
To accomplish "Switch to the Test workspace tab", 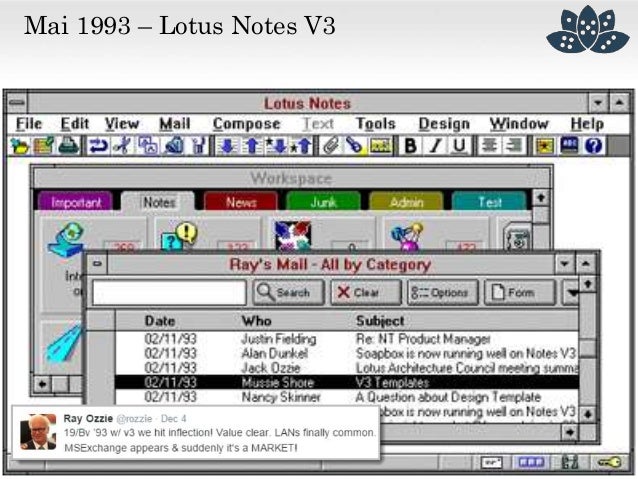I will tap(489, 201).
